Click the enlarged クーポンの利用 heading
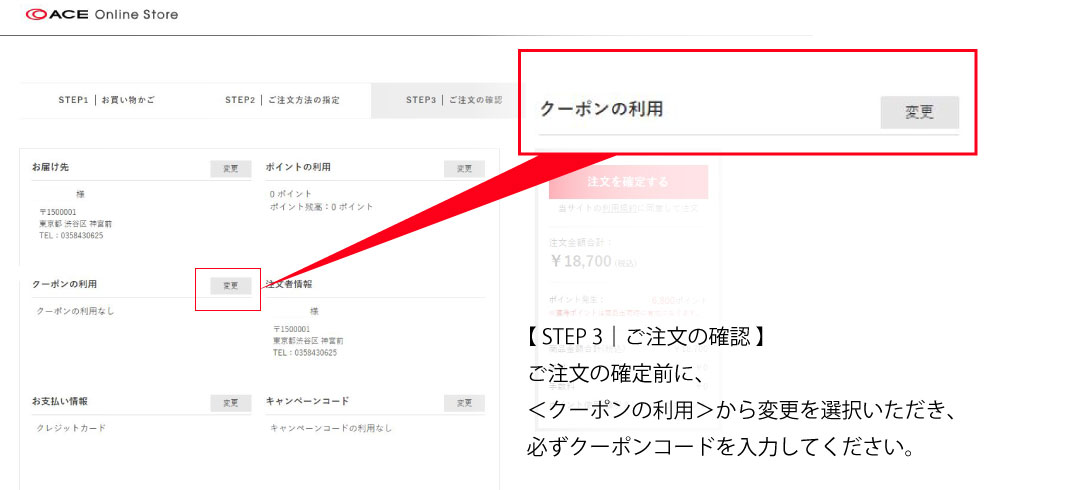 coord(601,109)
